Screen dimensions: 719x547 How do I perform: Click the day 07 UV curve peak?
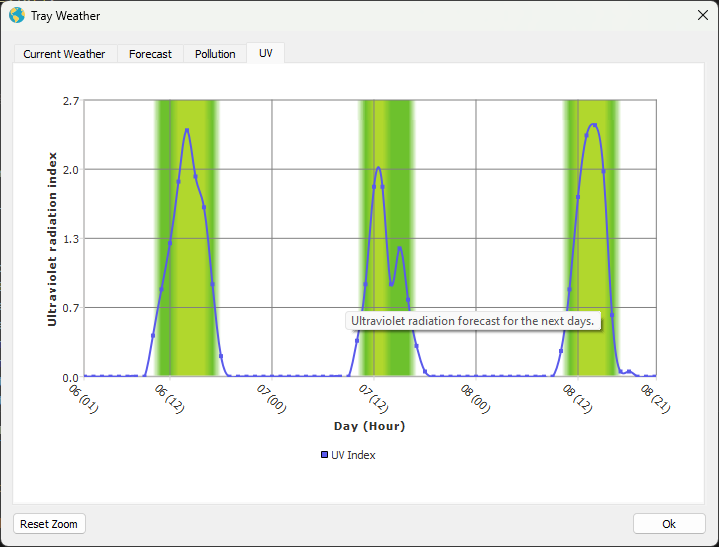pyautogui.click(x=378, y=167)
